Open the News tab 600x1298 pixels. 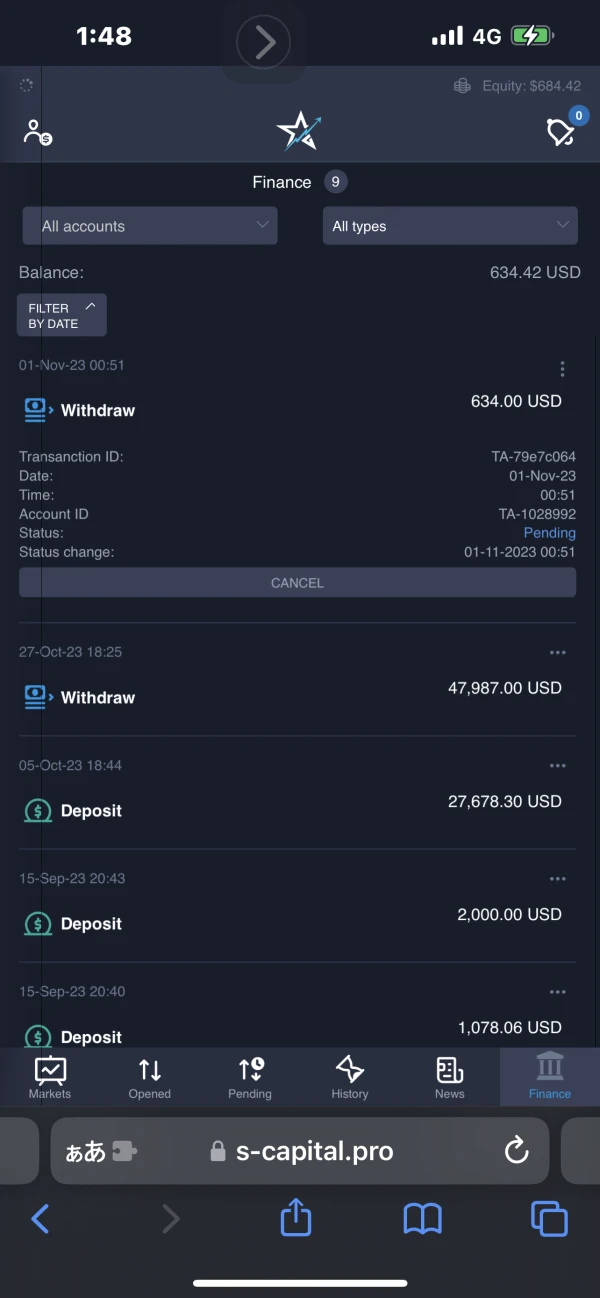450,1077
